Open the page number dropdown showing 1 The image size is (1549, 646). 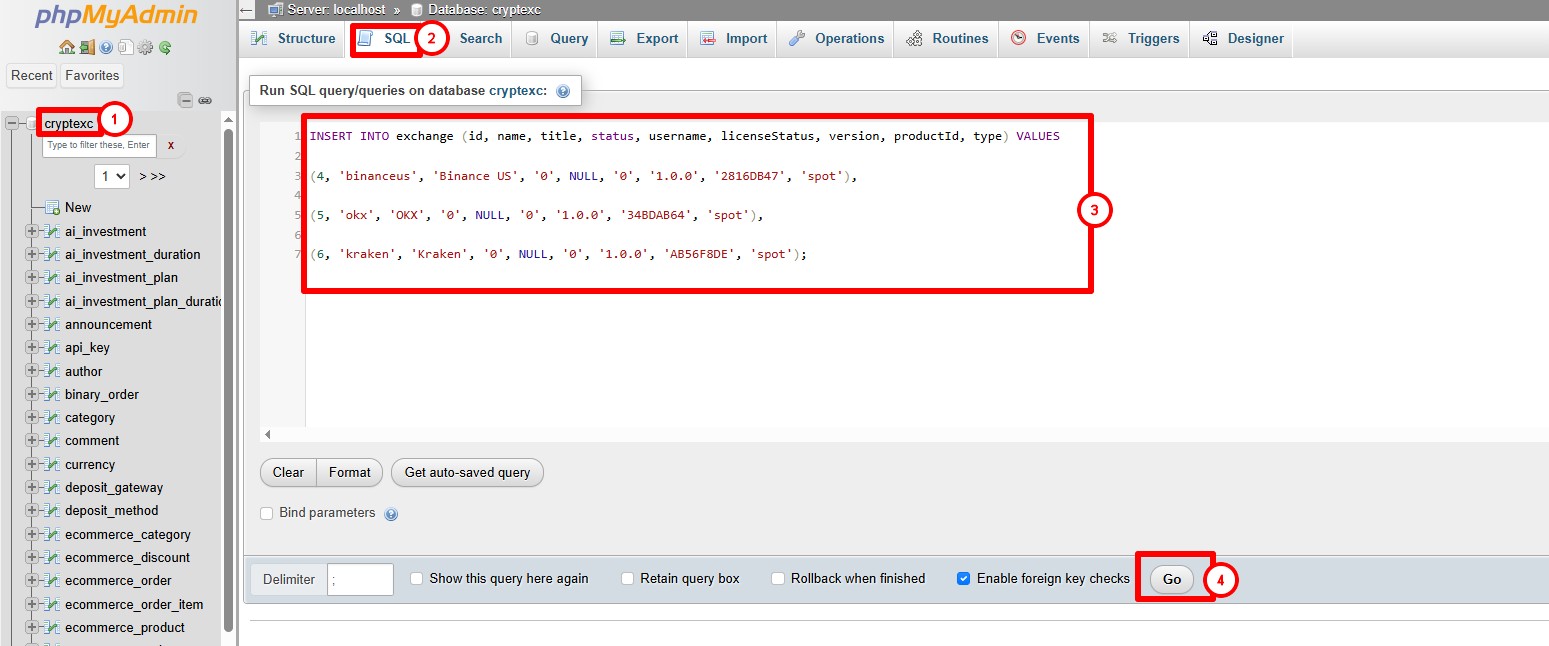112,176
